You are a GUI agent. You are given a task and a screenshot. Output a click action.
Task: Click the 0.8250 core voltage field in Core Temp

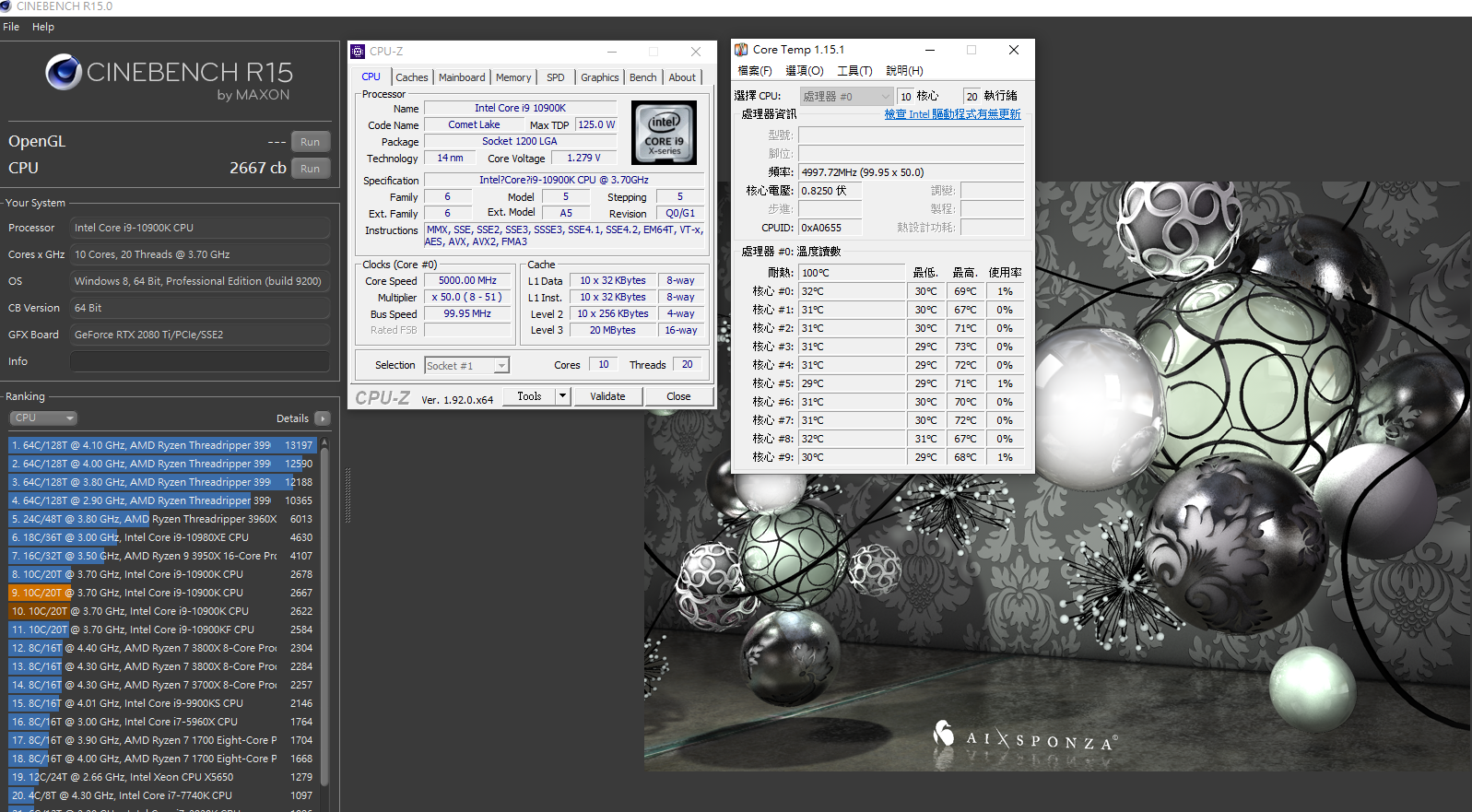point(830,191)
